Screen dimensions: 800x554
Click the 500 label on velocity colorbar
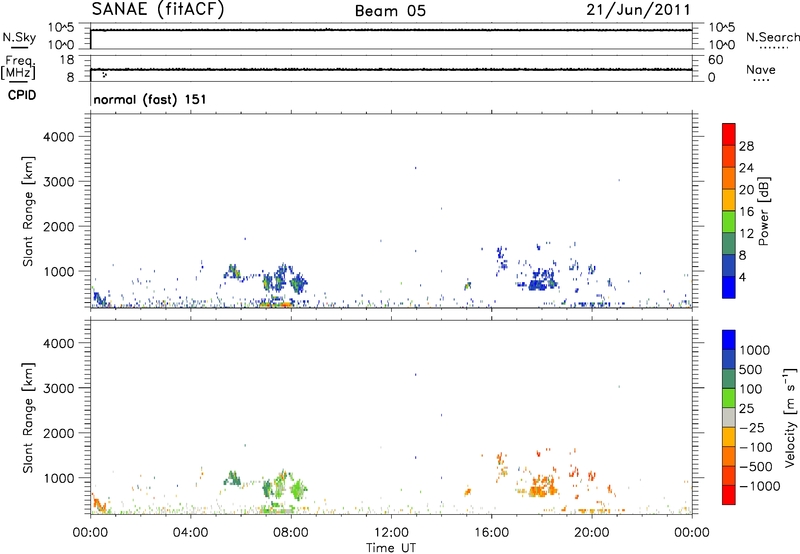click(x=751, y=370)
